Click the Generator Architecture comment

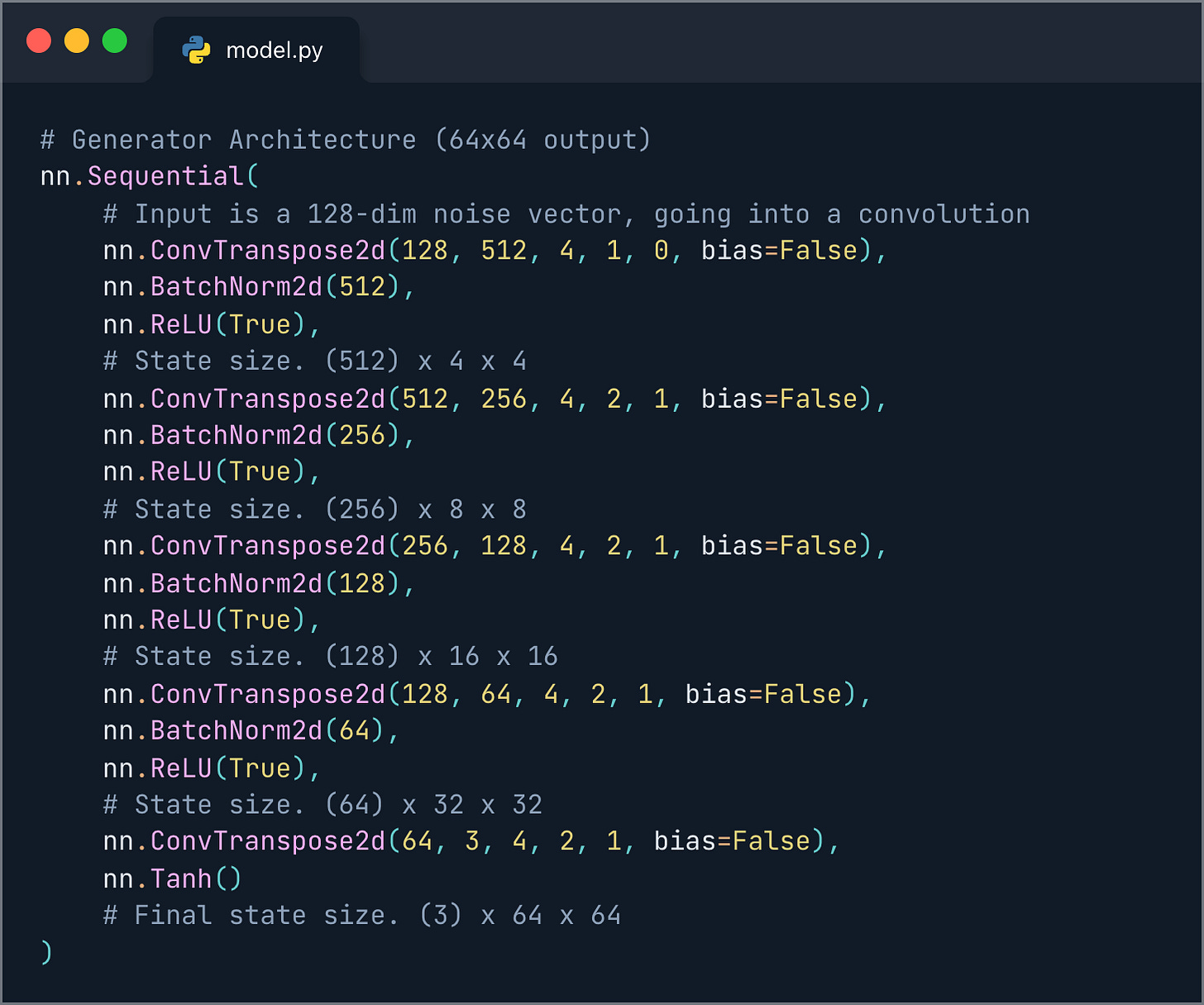coord(344,139)
